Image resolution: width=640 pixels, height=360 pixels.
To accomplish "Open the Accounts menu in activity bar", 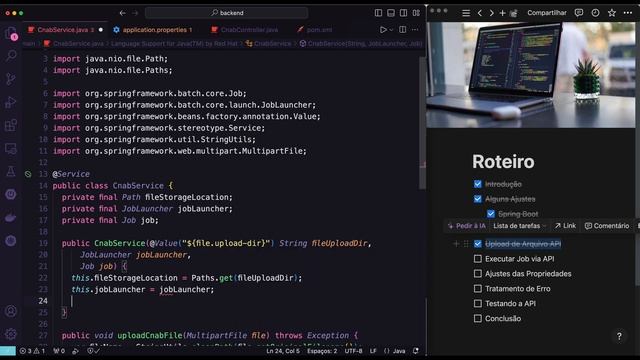I will coord(11,311).
